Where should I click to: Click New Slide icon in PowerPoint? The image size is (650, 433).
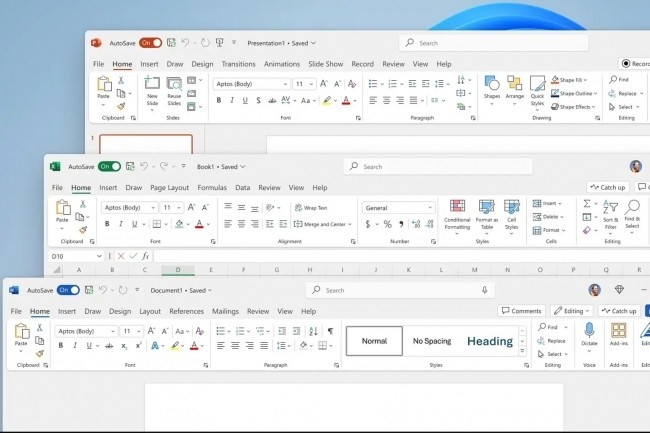coord(153,85)
